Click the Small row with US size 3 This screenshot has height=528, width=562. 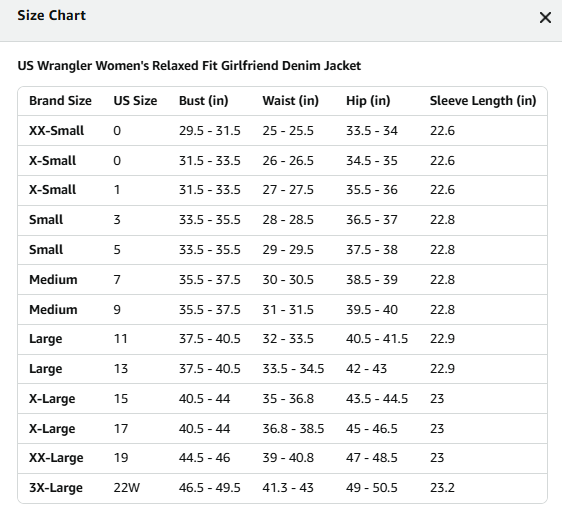(282, 220)
